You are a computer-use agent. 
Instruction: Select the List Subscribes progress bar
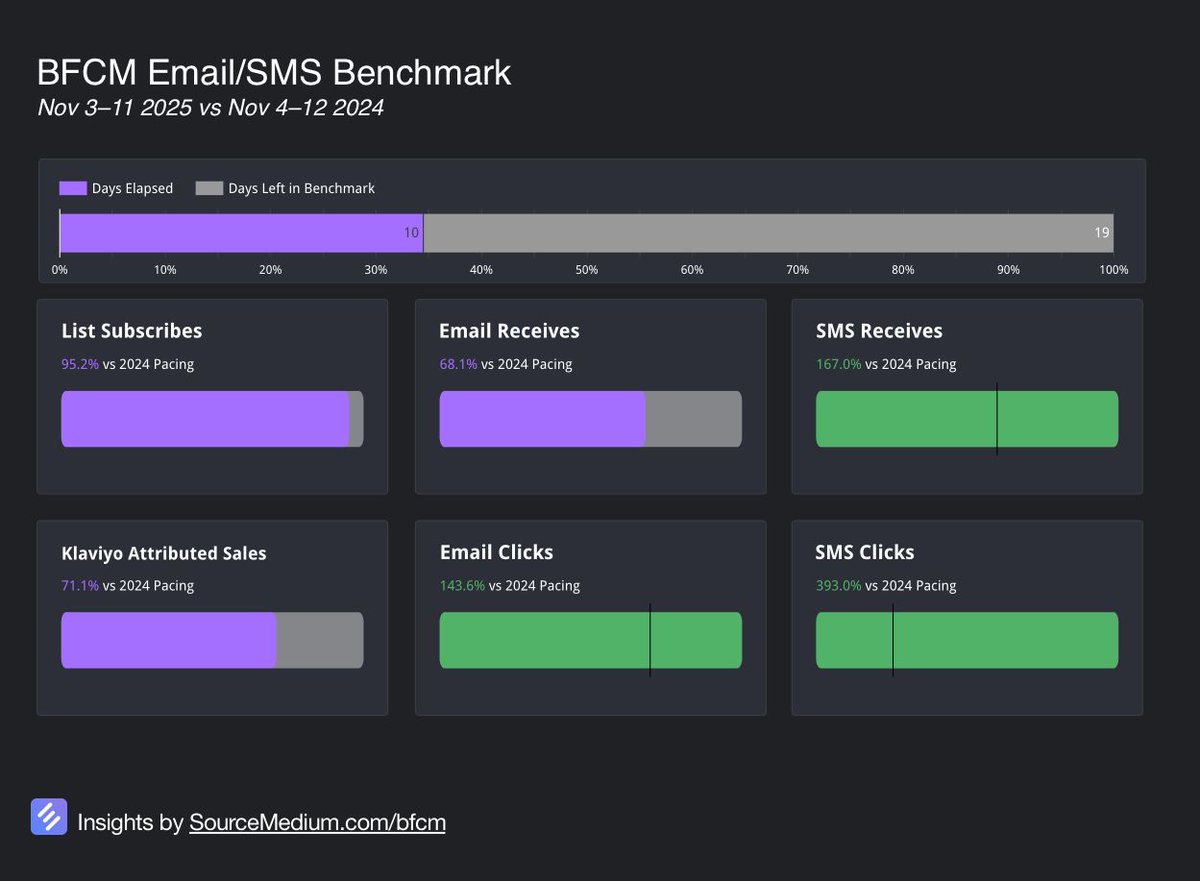pos(212,419)
